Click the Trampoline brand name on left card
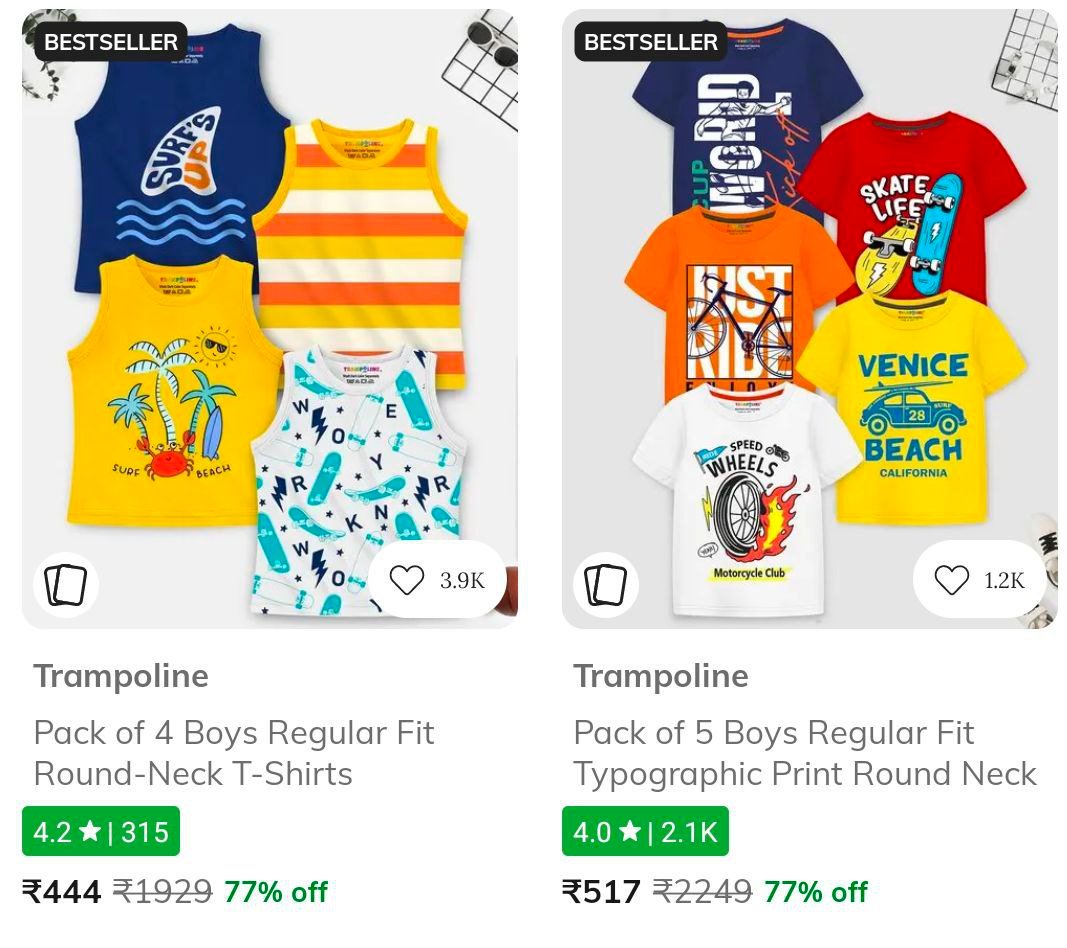 coord(121,676)
